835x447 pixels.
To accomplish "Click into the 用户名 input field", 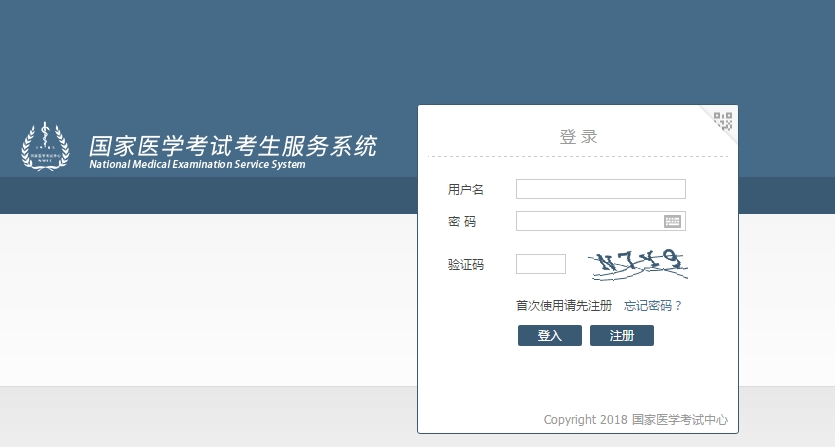I will (600, 189).
